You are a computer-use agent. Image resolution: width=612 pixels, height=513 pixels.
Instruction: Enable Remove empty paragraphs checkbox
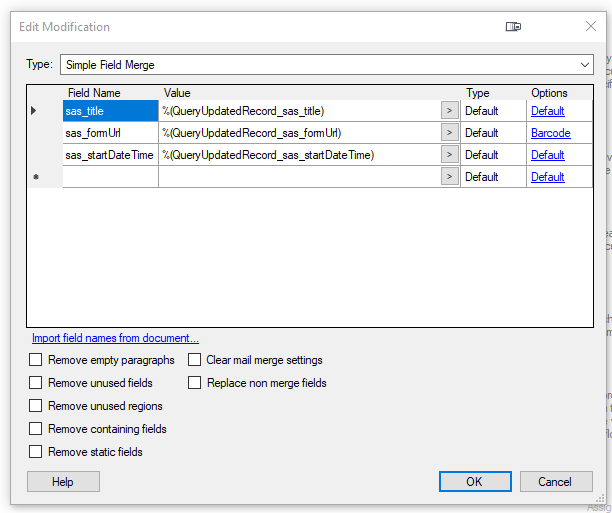point(36,360)
